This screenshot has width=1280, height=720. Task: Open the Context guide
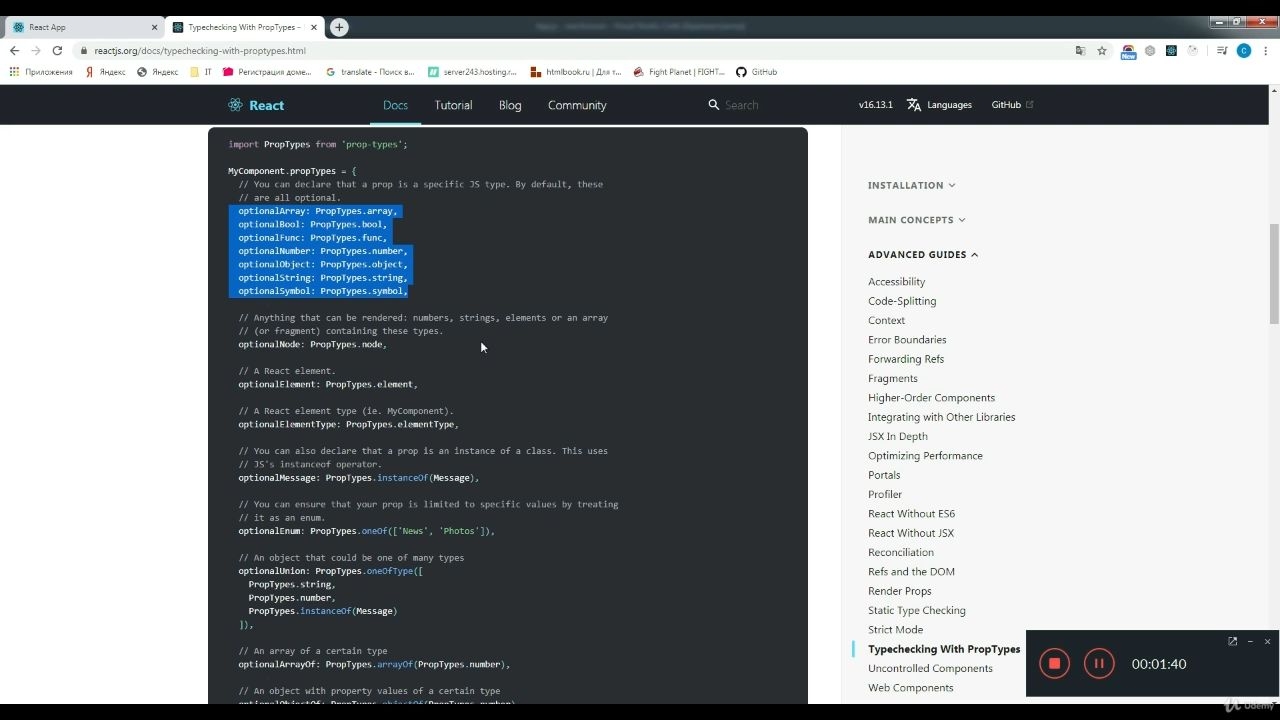pos(887,320)
